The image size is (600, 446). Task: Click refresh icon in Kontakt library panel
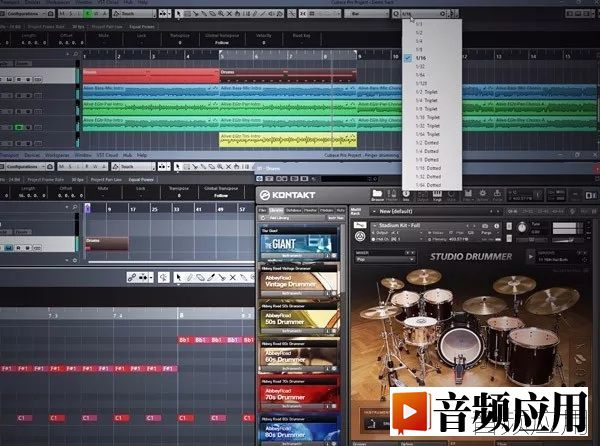(x=262, y=218)
